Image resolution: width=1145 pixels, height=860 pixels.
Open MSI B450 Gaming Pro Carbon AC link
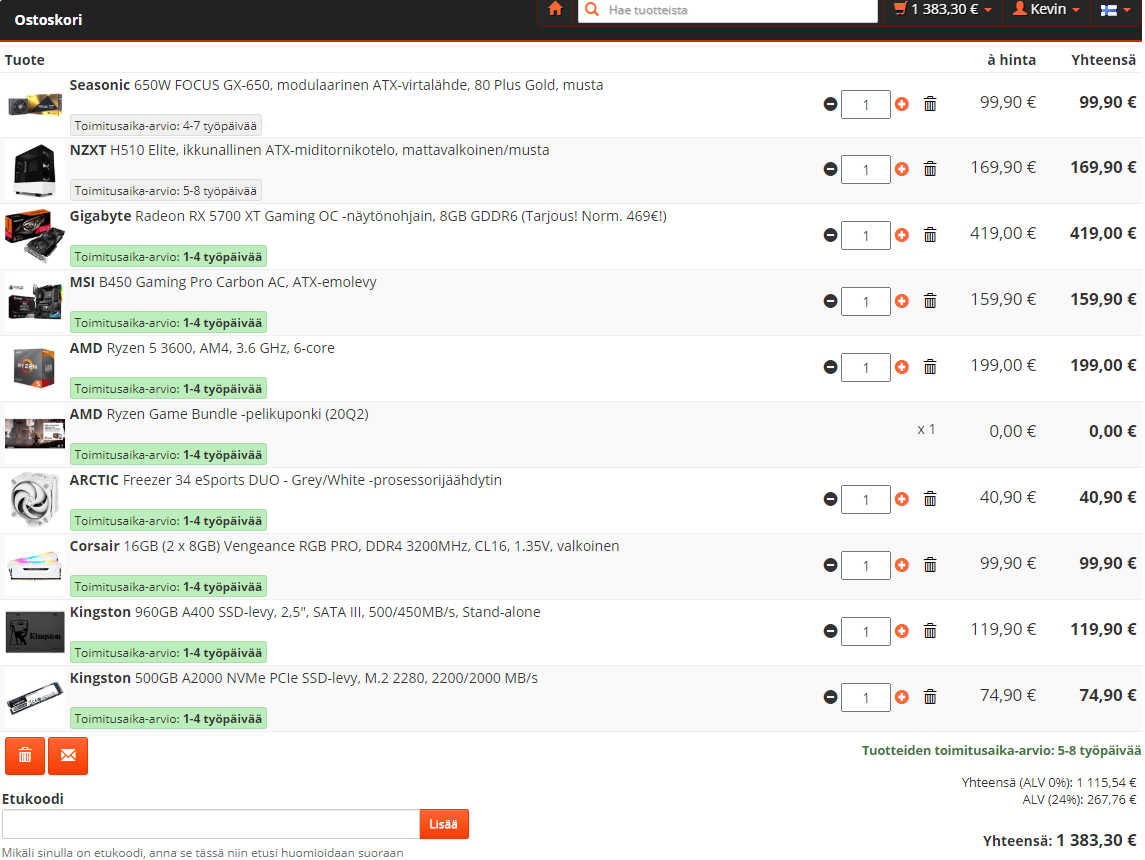(x=223, y=282)
